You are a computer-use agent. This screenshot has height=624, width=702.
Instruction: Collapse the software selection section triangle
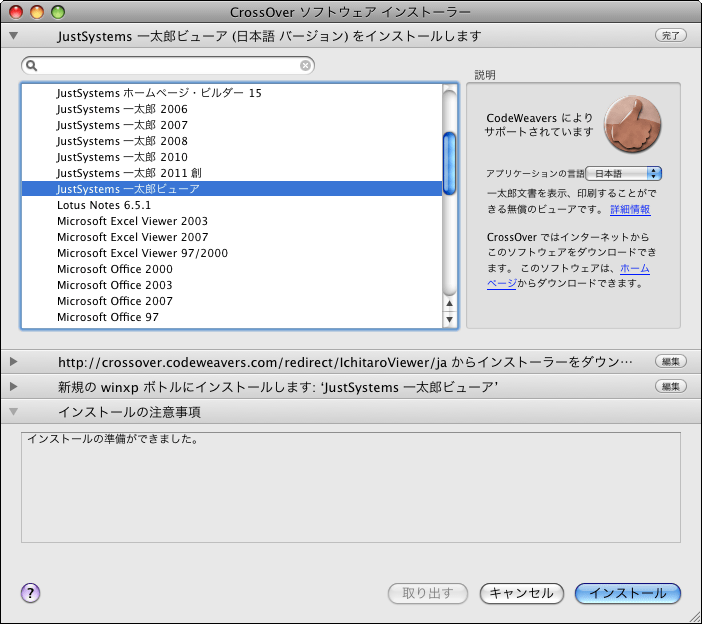[x=14, y=35]
